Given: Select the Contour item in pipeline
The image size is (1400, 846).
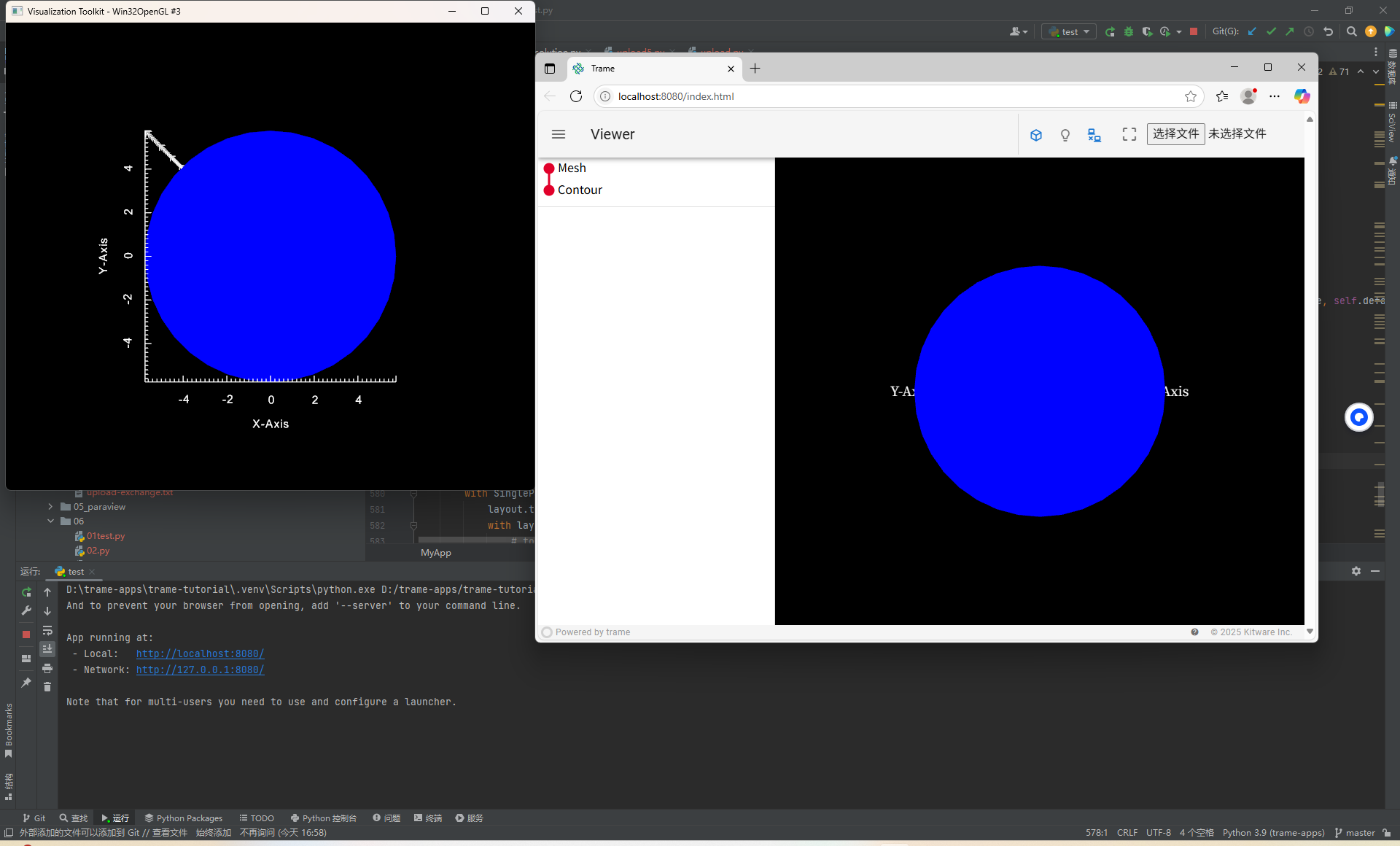Looking at the screenshot, I should coord(580,190).
